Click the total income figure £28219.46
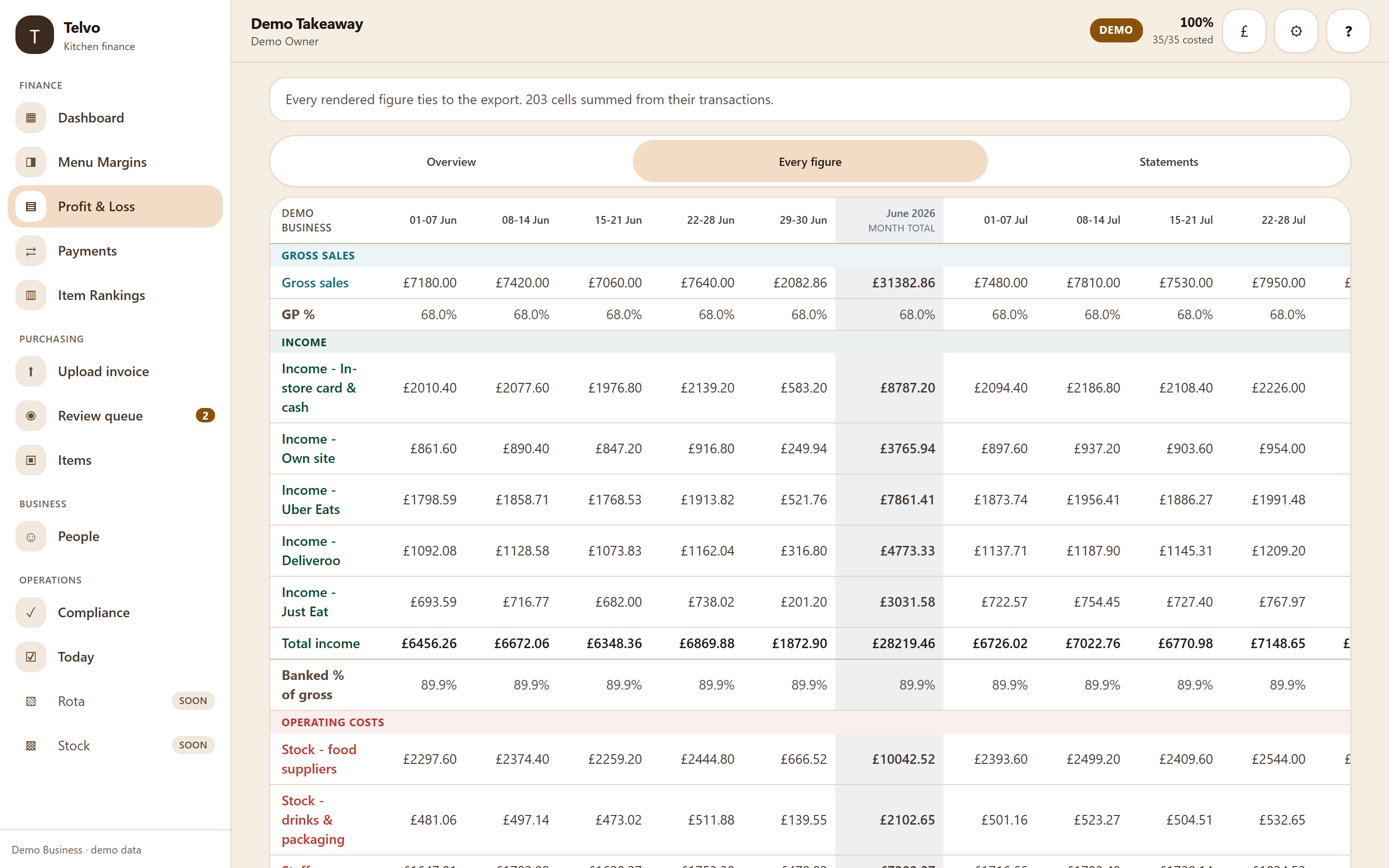This screenshot has height=868, width=1389. pos(903,644)
